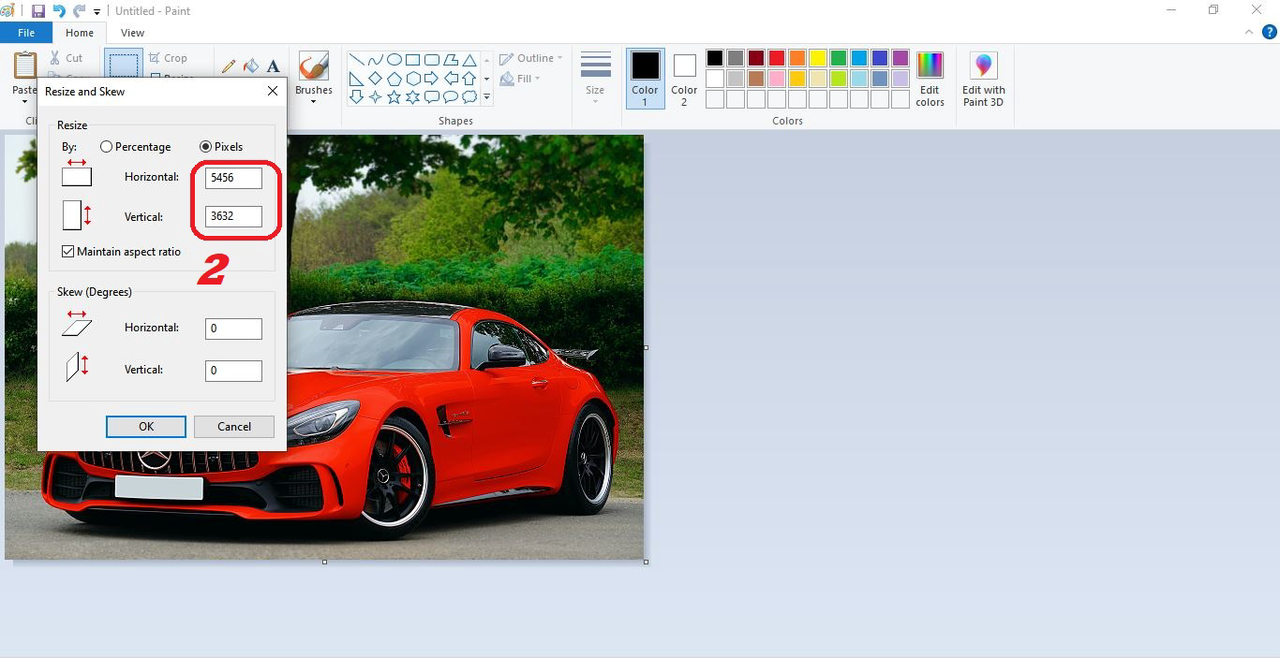
Task: Open Paint Help question mark icon
Action: coord(1268,33)
